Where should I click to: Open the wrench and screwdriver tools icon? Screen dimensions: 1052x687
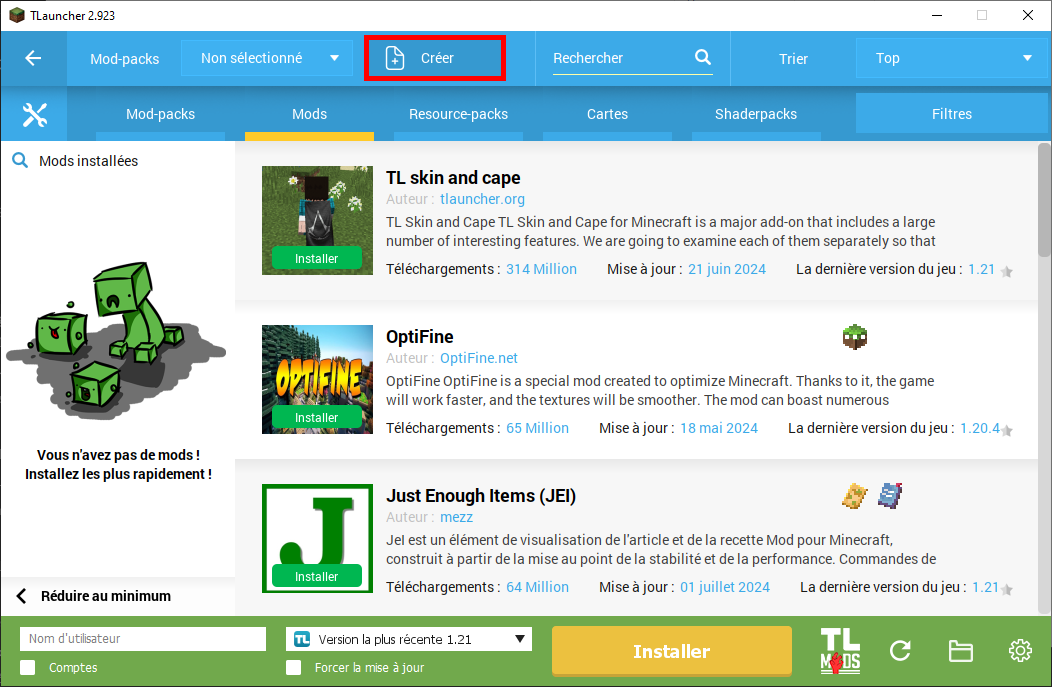(x=34, y=115)
